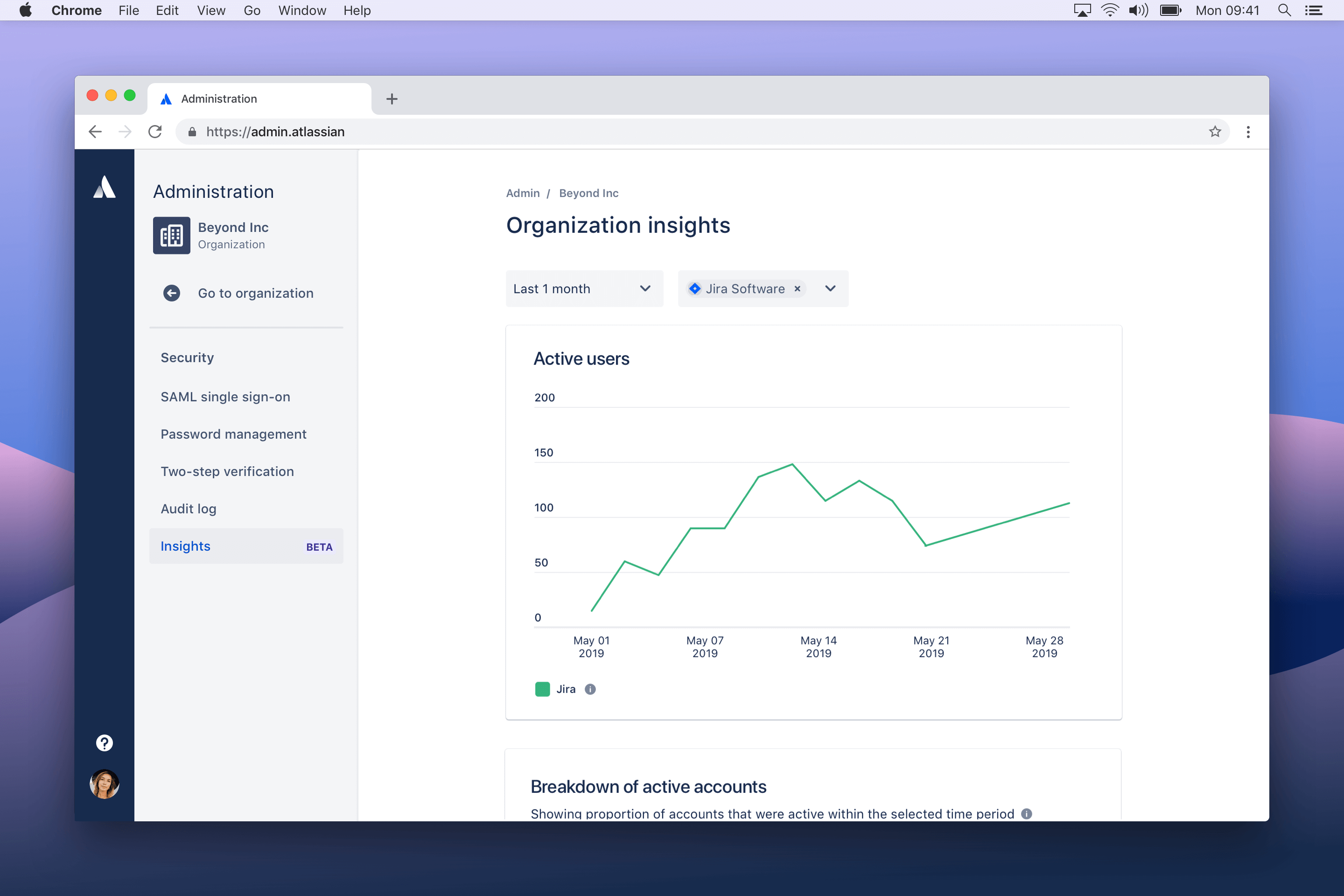
Task: Click the help question mark icon
Action: point(104,742)
